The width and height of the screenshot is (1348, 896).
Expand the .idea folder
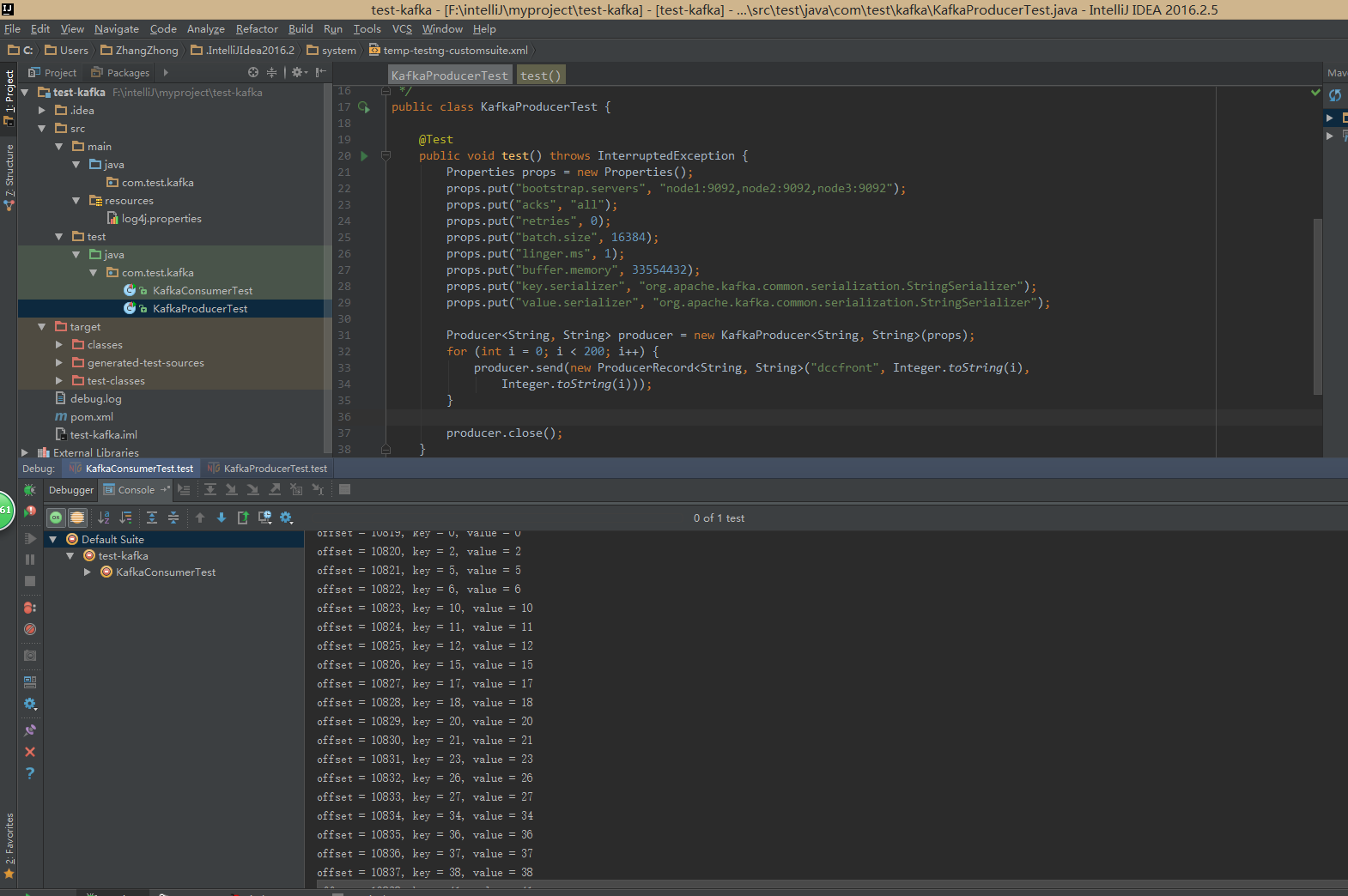pos(42,111)
